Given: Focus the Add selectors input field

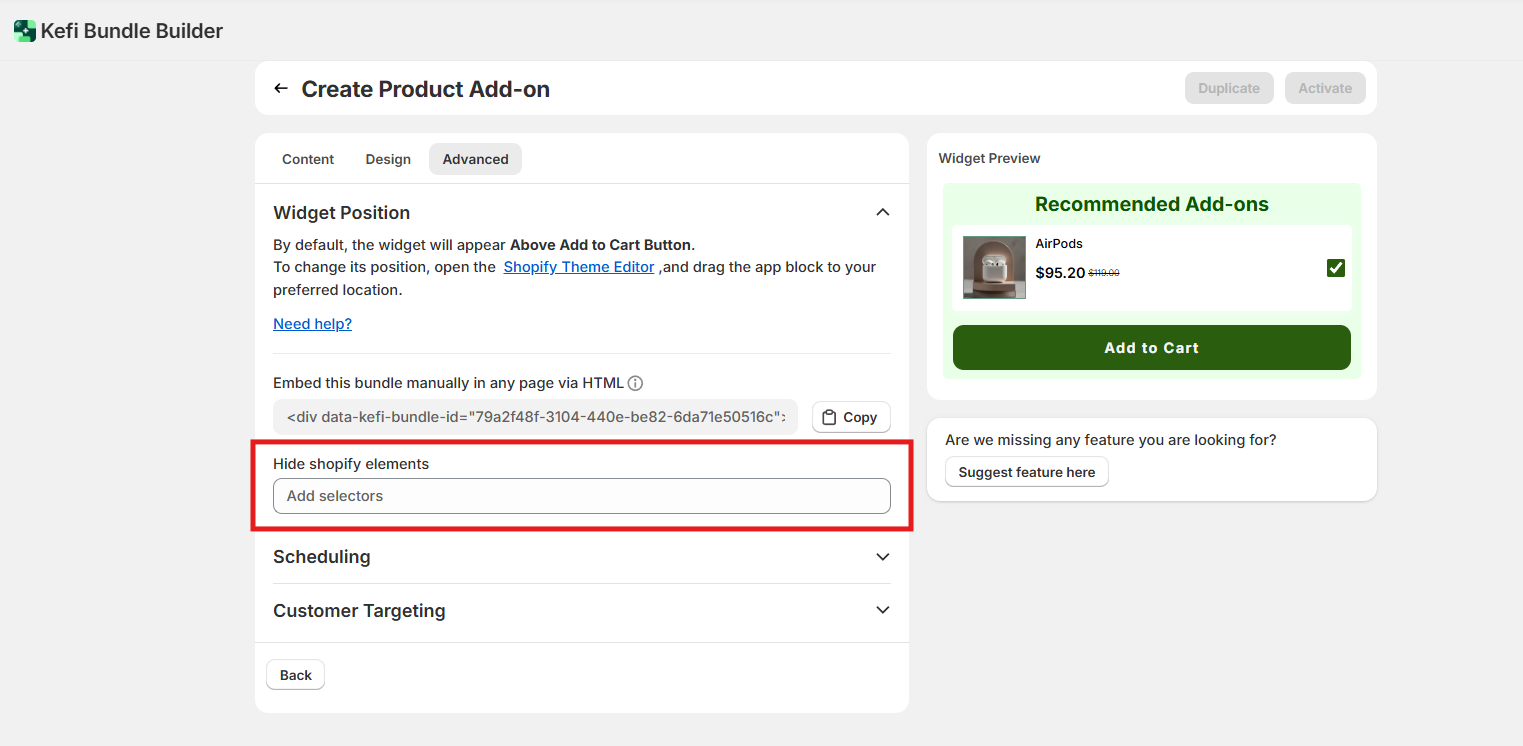Looking at the screenshot, I should click(x=581, y=496).
